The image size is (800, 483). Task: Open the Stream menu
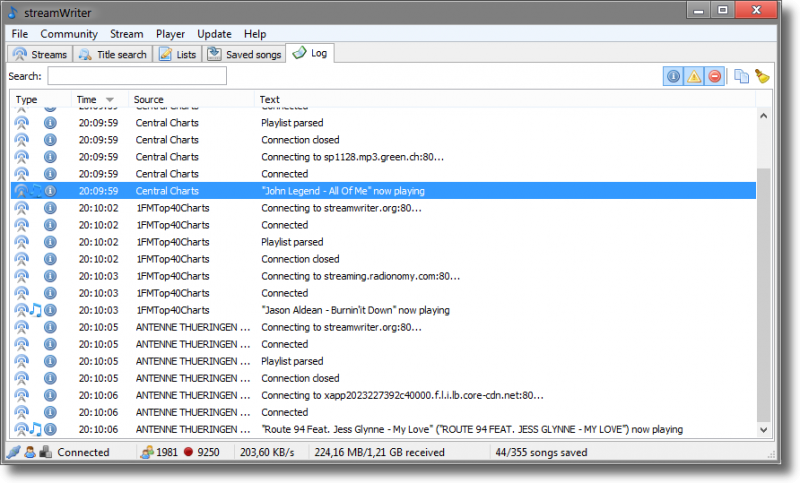(x=127, y=34)
